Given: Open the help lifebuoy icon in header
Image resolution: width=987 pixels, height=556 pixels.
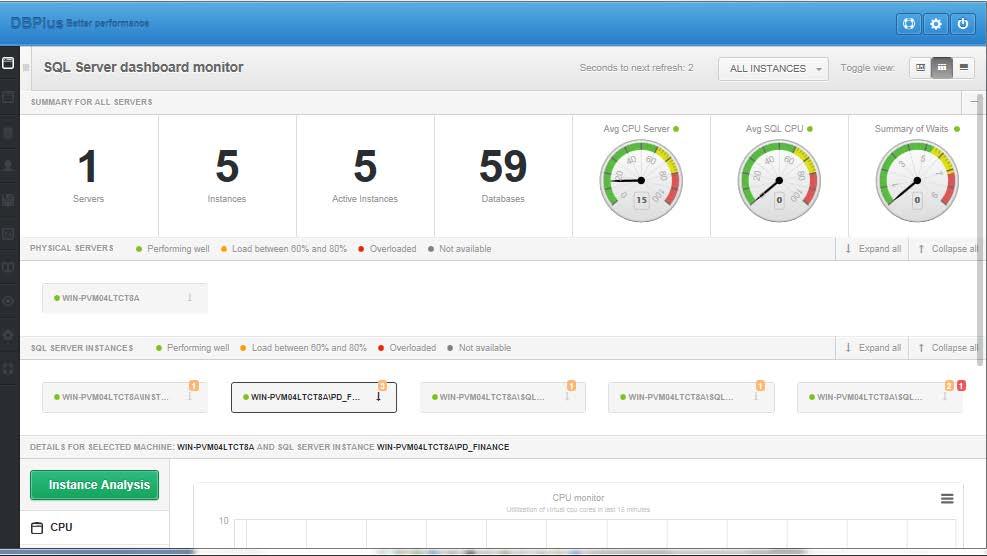Looking at the screenshot, I should coord(908,24).
